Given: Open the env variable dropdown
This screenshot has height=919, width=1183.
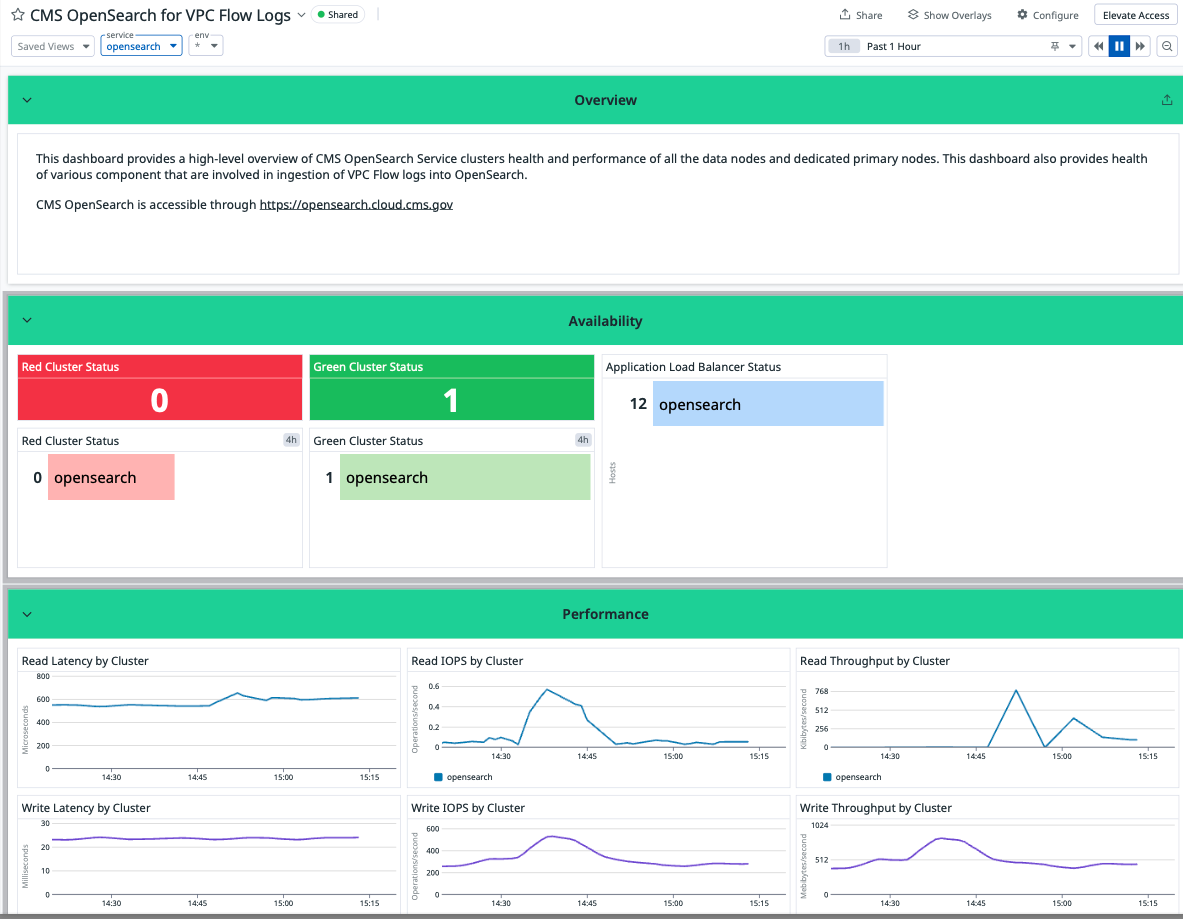Looking at the screenshot, I should [205, 46].
